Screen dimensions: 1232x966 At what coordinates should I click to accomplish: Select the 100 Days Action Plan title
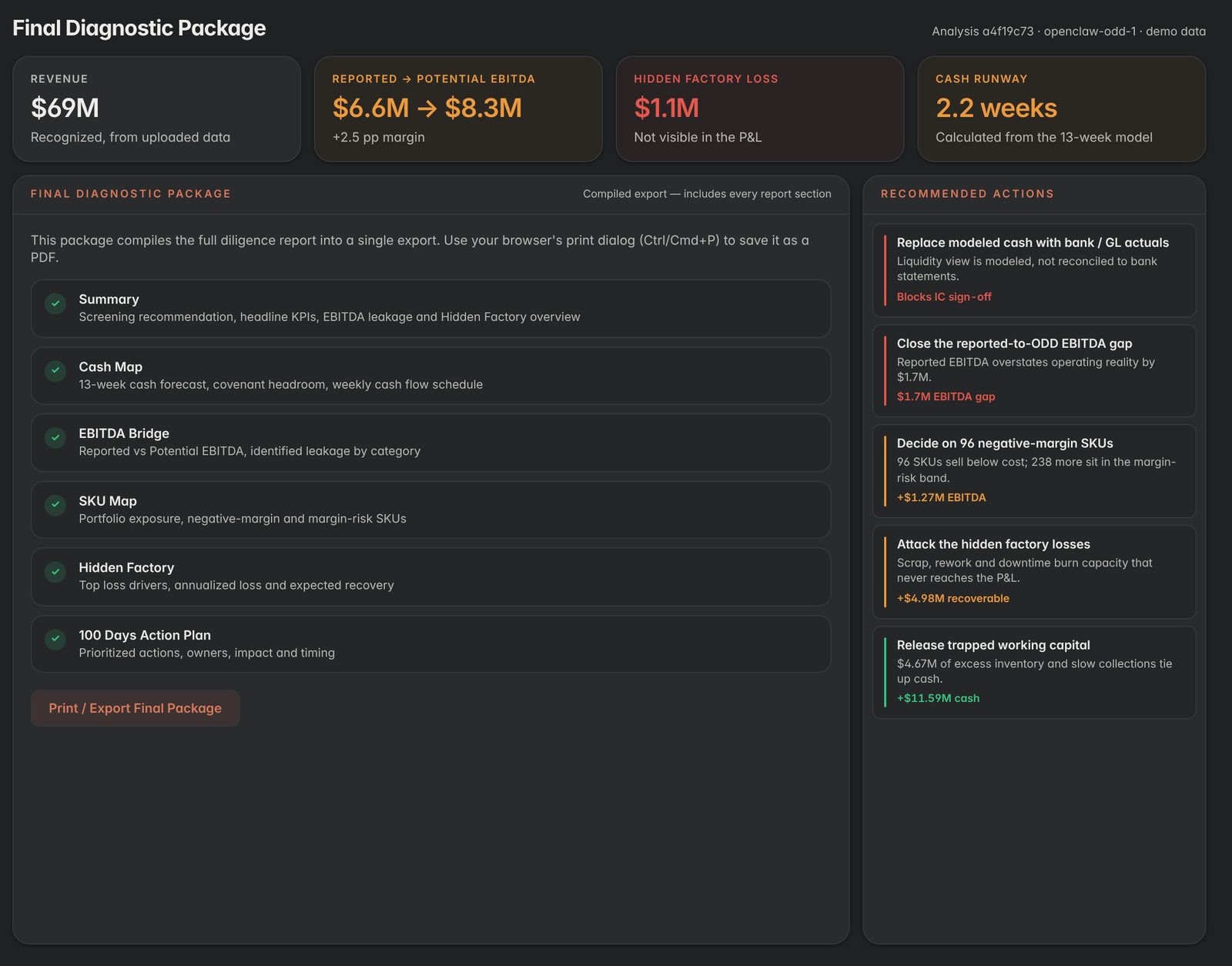(145, 635)
